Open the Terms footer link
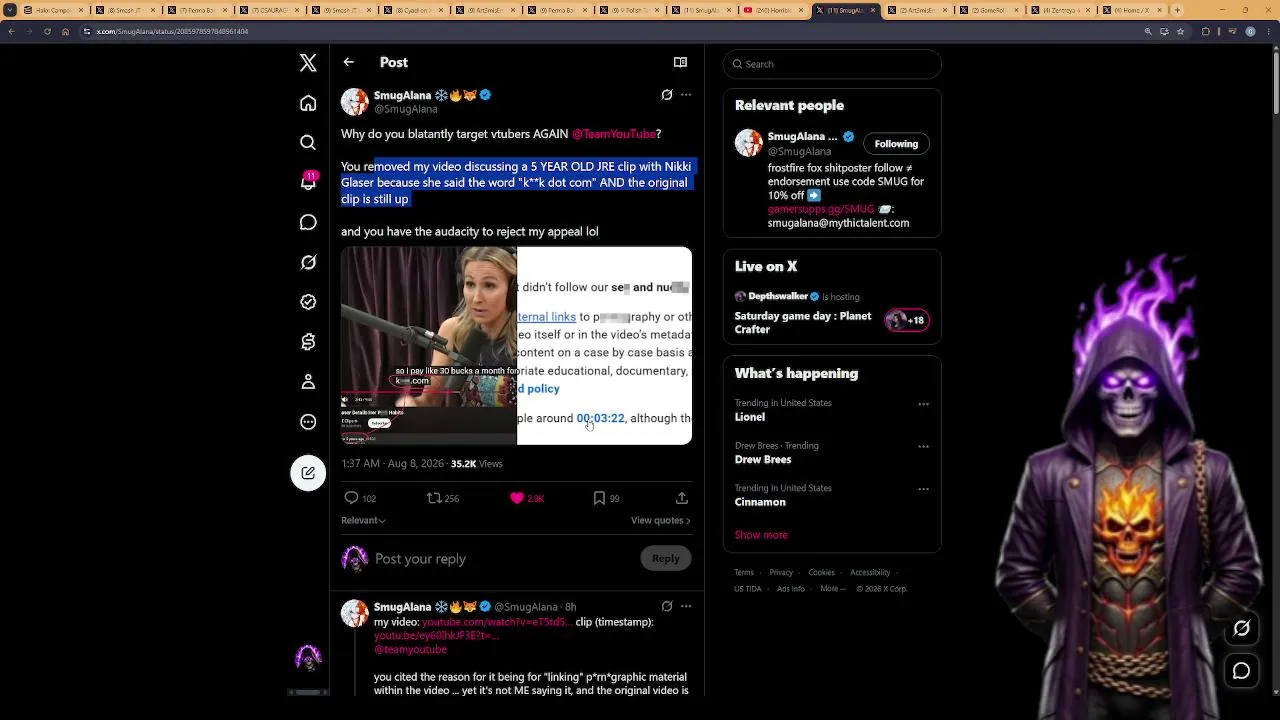This screenshot has width=1280, height=720. coord(744,573)
